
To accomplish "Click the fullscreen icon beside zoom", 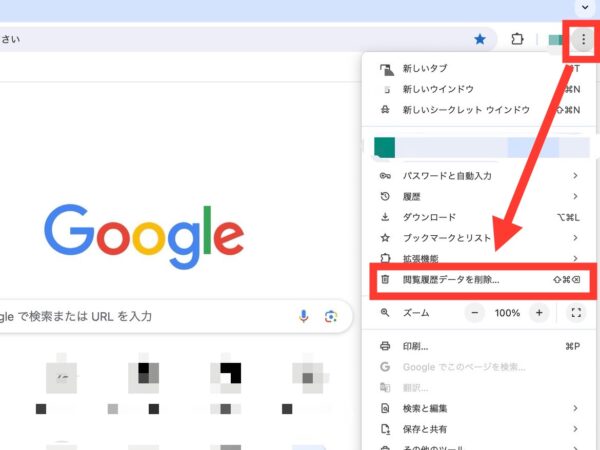I will point(576,313).
